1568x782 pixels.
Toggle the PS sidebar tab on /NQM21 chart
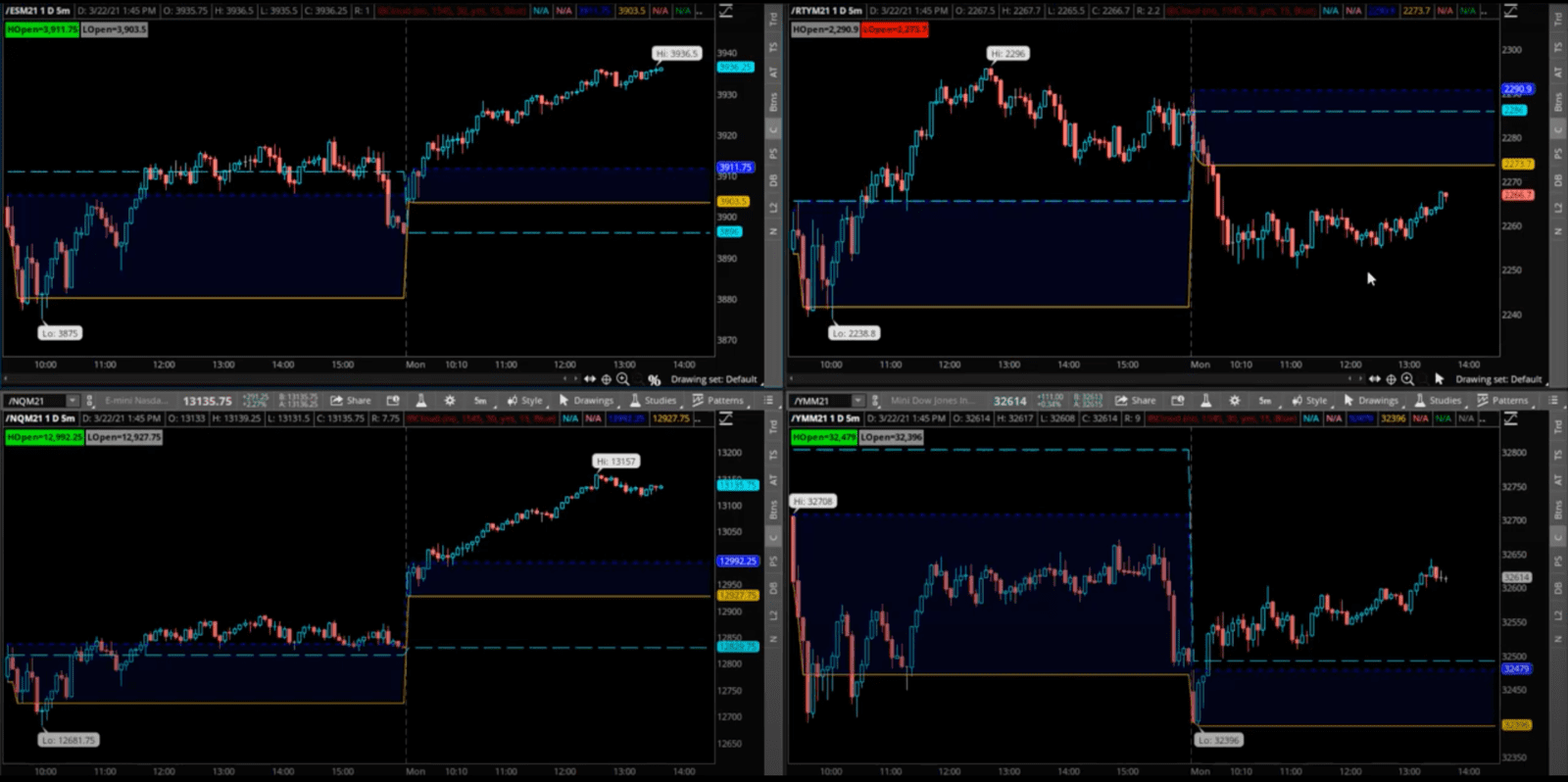(773, 562)
